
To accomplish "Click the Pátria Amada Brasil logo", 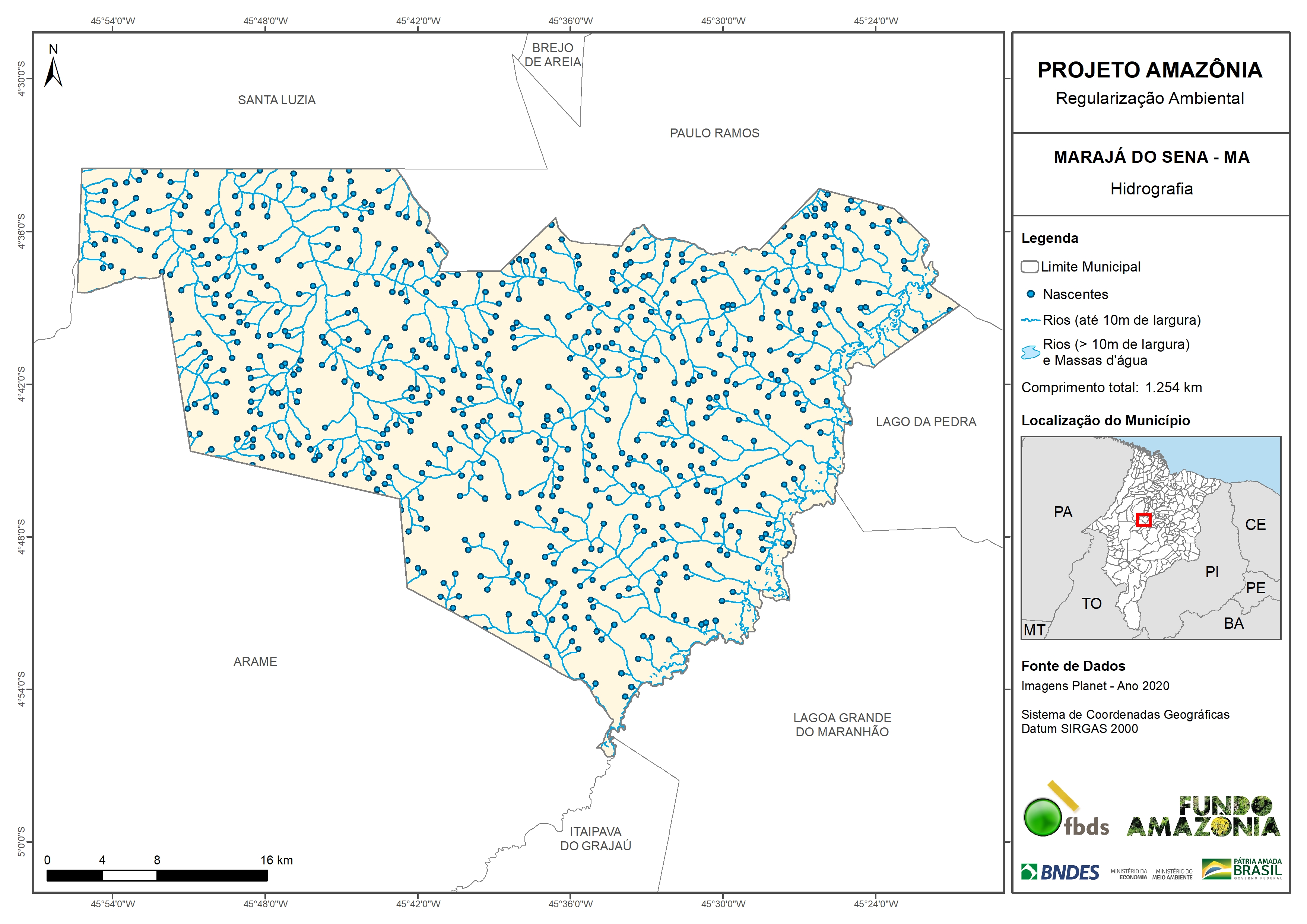I will (x=1241, y=869).
